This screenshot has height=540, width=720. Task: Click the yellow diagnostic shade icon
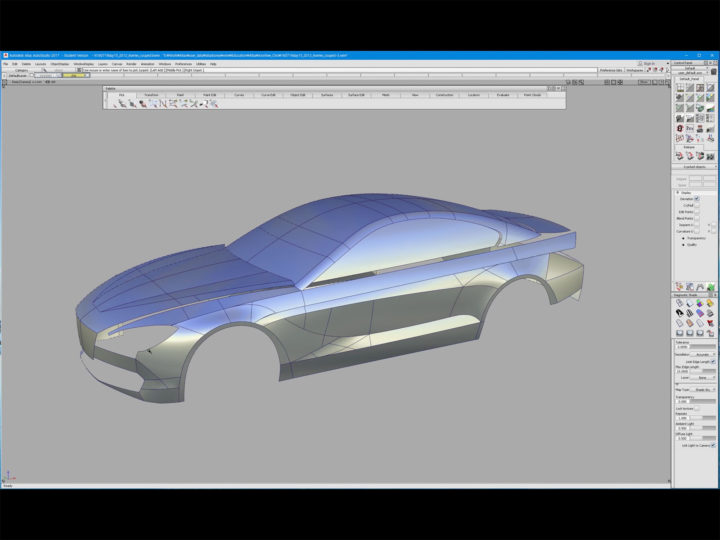click(x=710, y=304)
